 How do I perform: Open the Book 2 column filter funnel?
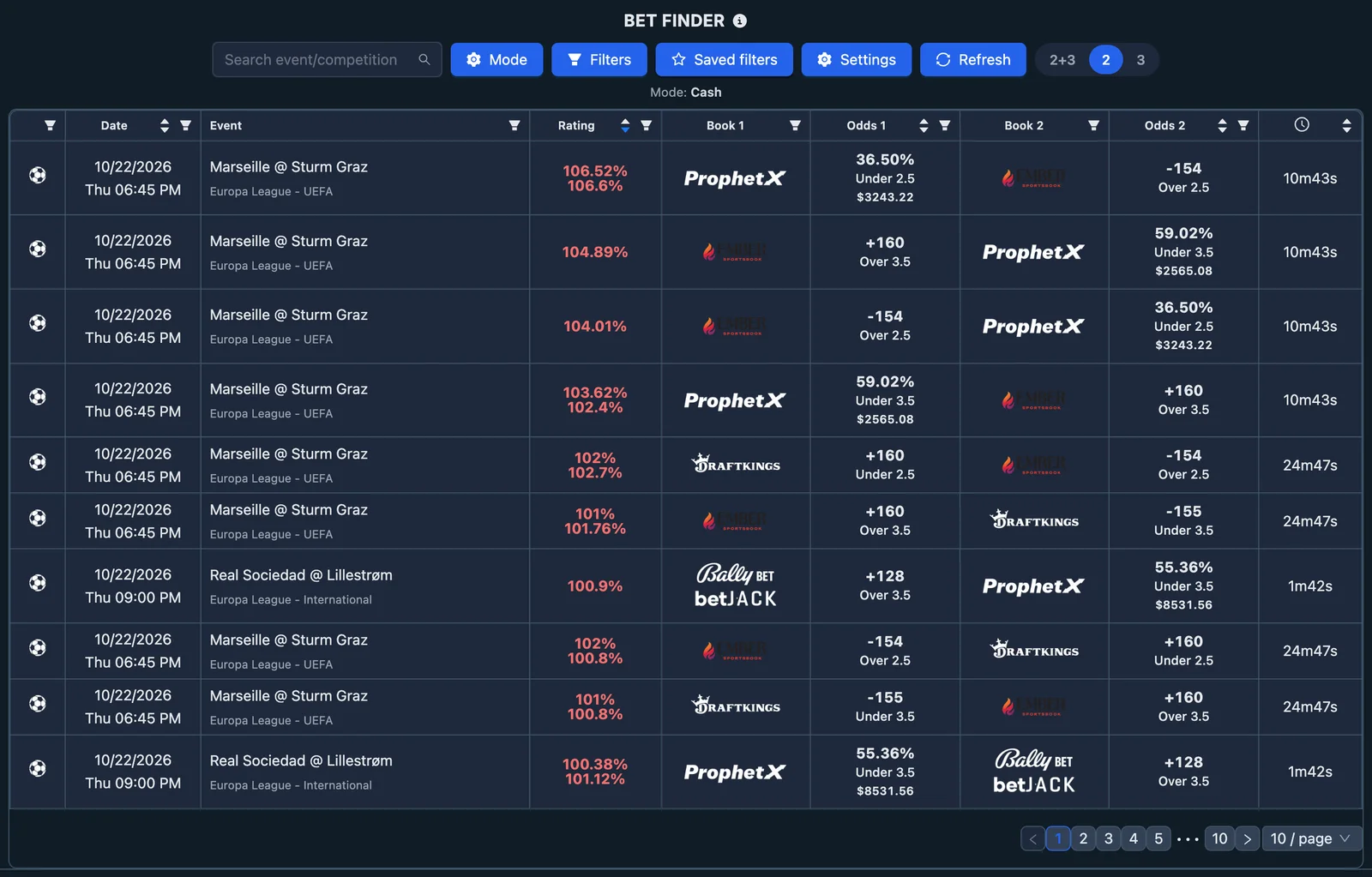1093,125
